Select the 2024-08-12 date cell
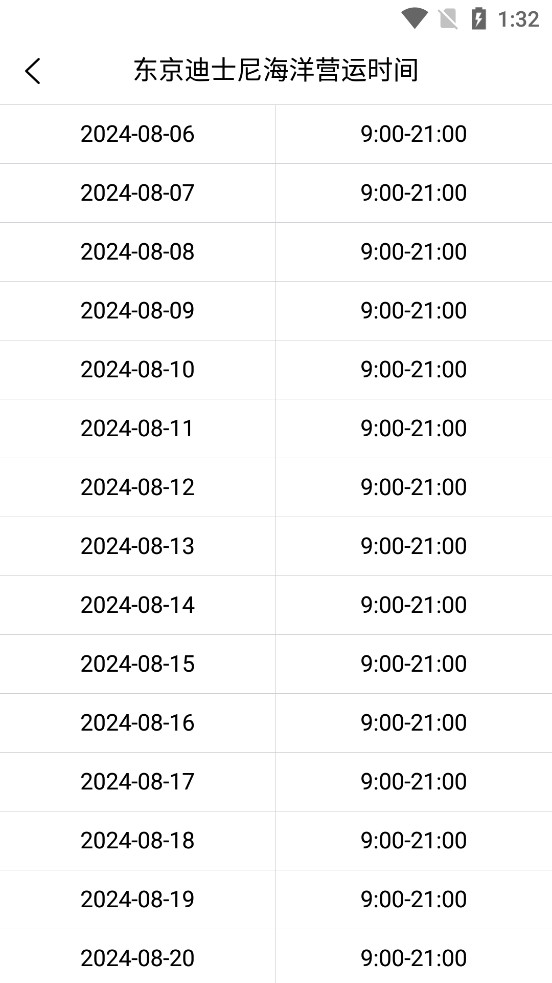The width and height of the screenshot is (552, 983). point(137,488)
